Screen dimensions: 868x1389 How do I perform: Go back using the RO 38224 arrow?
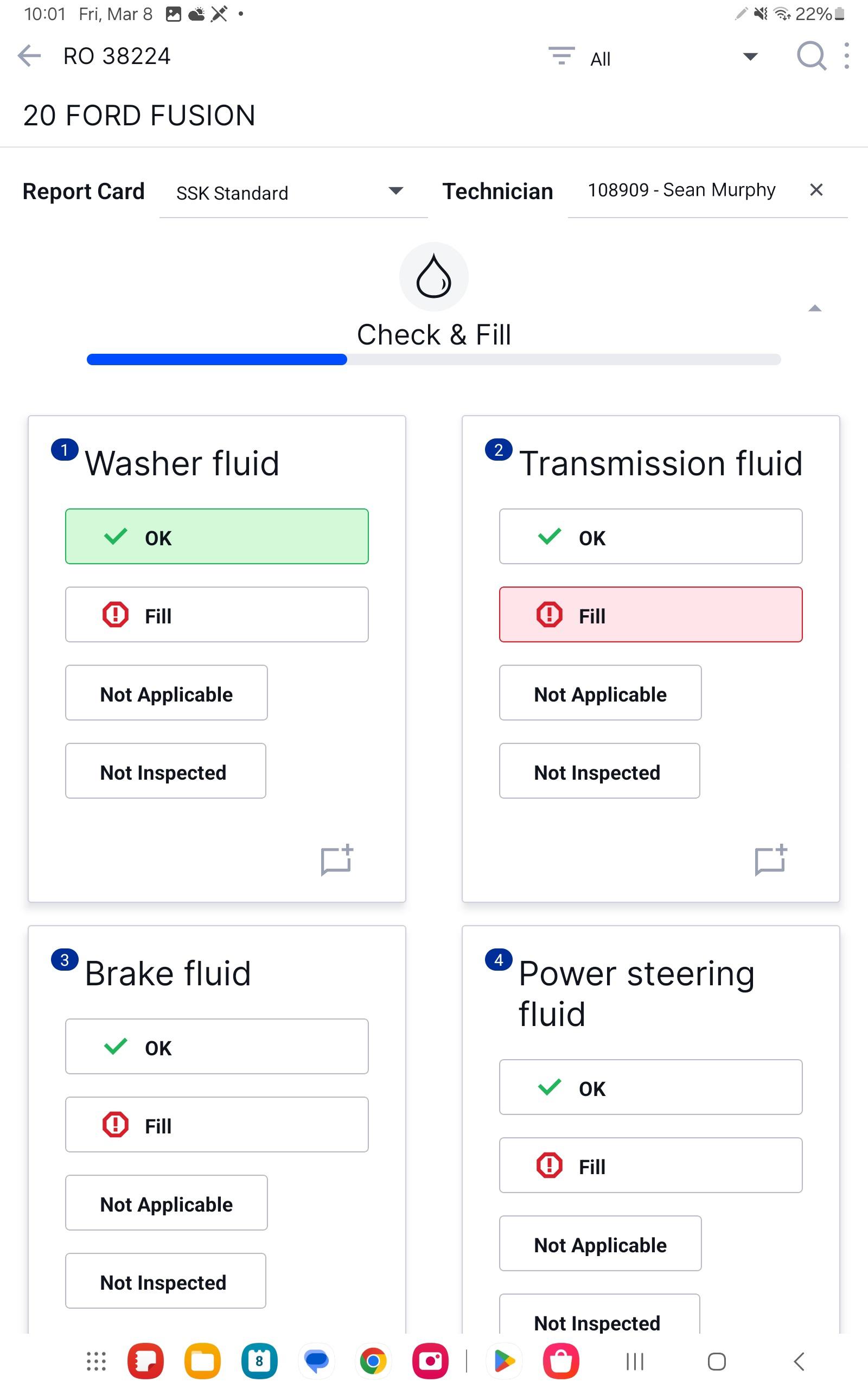pos(29,56)
